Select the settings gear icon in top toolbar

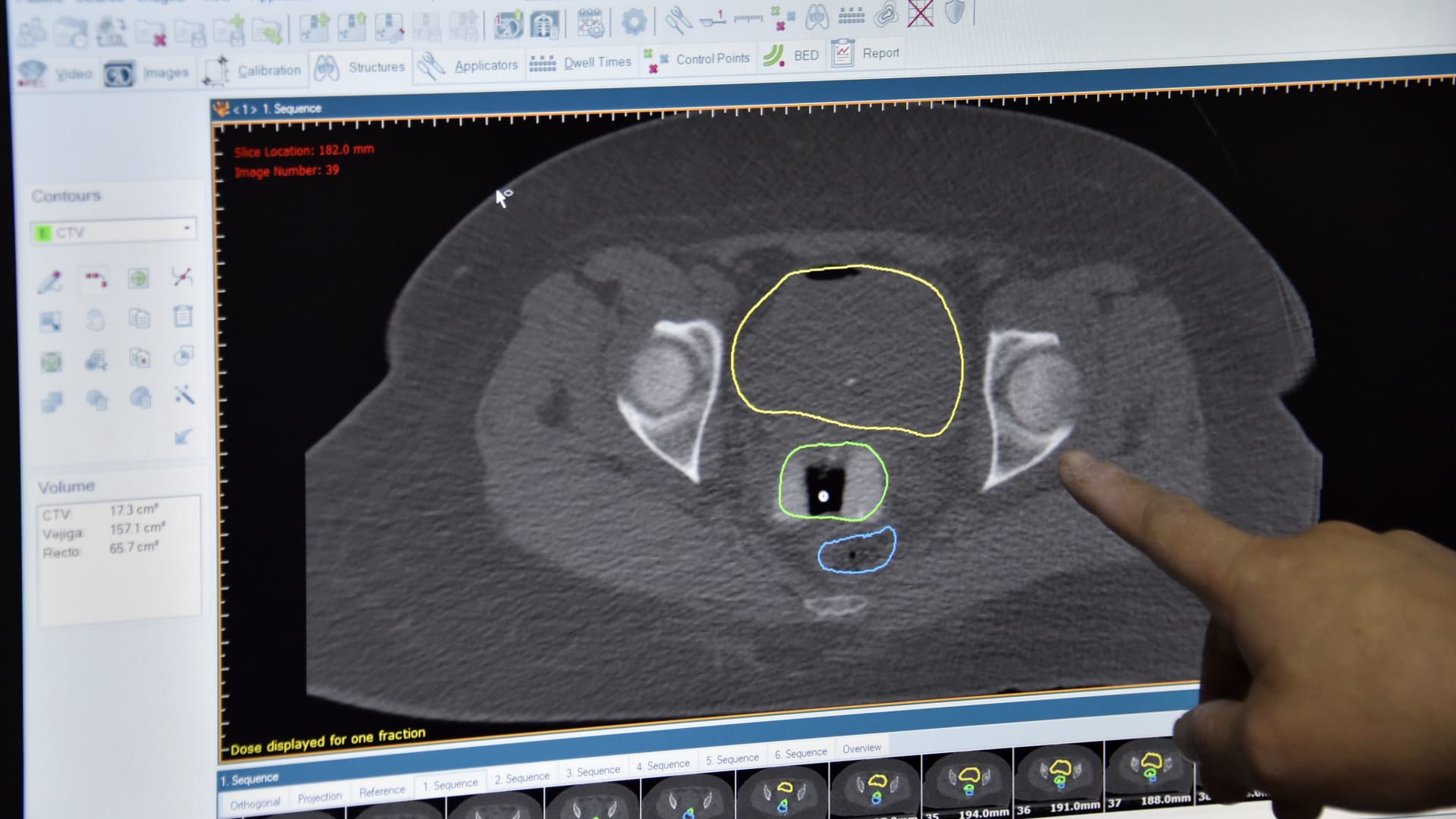(x=634, y=22)
